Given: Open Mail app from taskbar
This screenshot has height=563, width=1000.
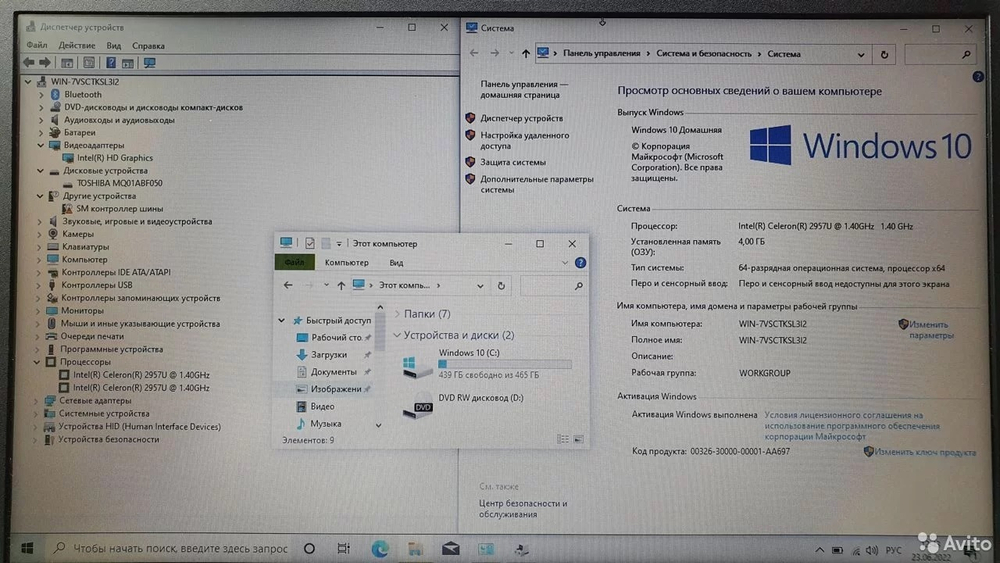Looking at the screenshot, I should click(450, 548).
